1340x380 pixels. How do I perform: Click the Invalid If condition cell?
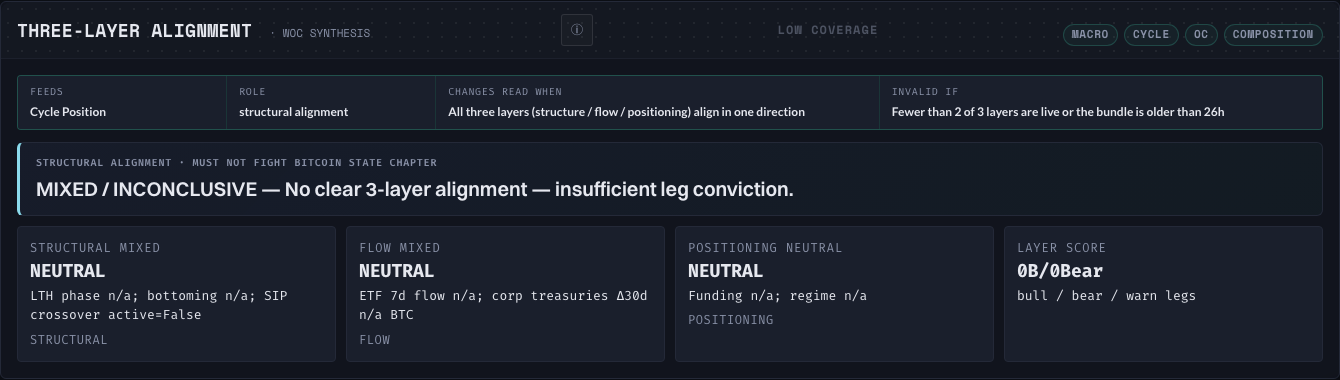tap(1101, 102)
